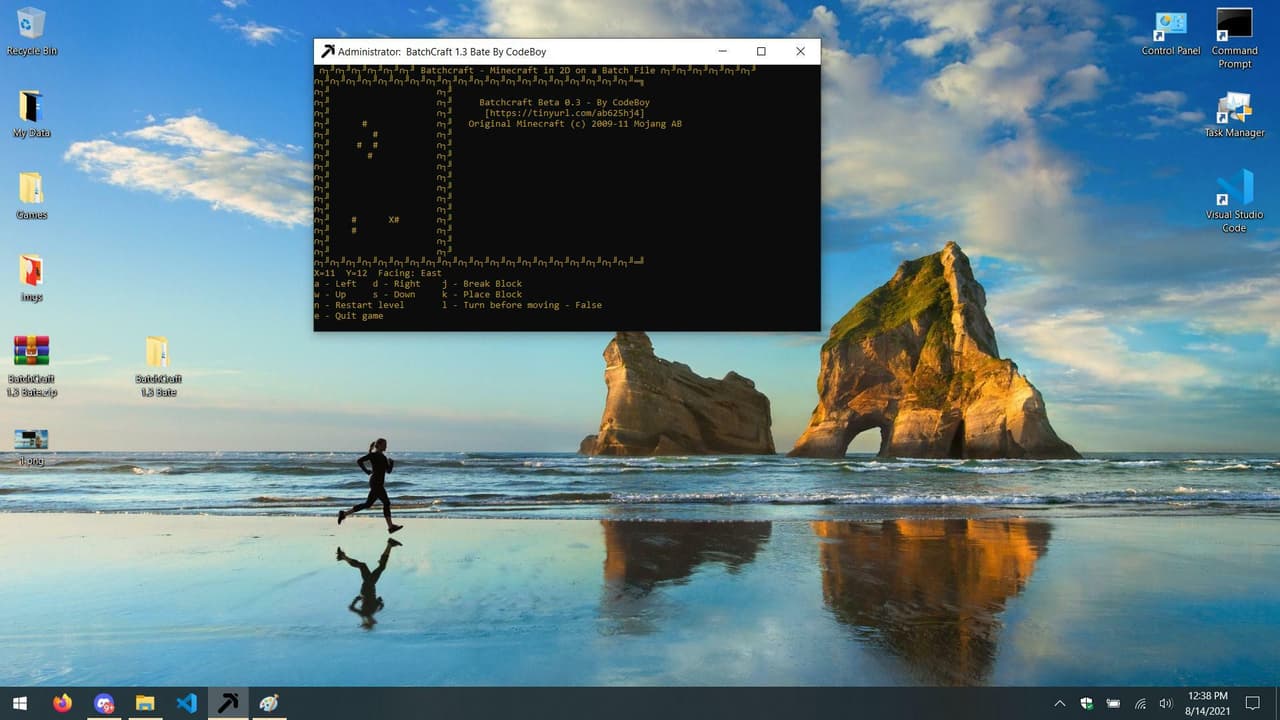
Task: Open the Task Manager desktop shortcut
Action: click(x=1234, y=114)
